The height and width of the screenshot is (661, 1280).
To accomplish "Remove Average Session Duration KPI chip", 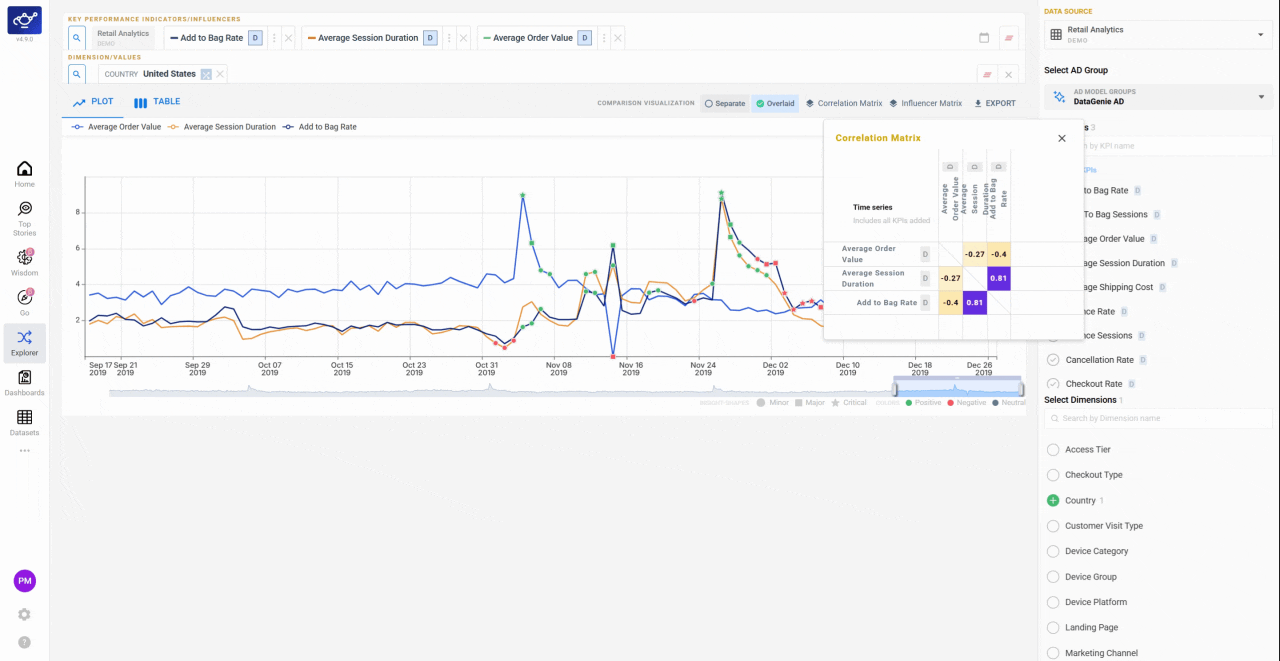I will pyautogui.click(x=463, y=38).
